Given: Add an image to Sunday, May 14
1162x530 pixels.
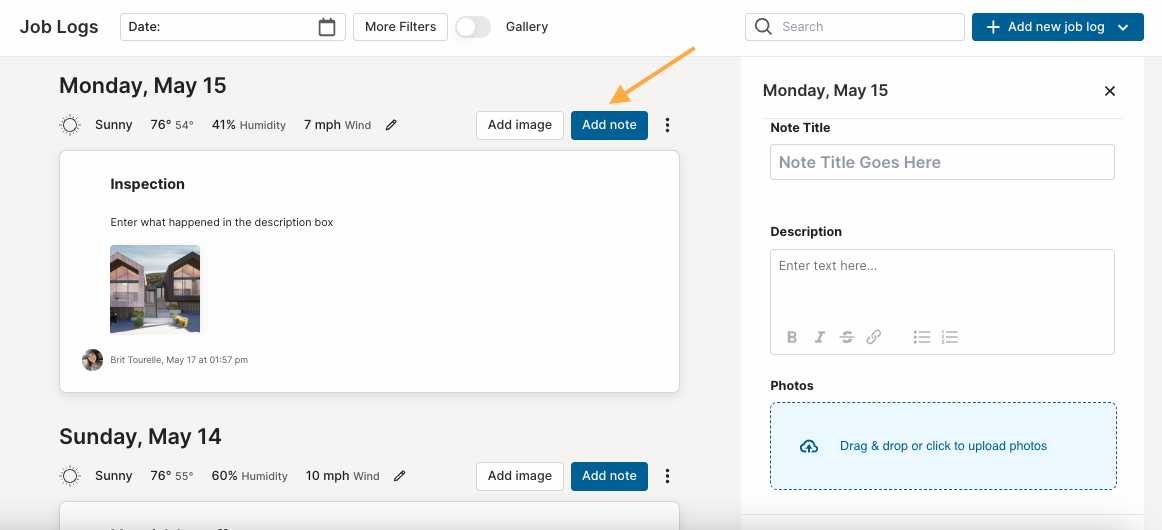Looking at the screenshot, I should 519,476.
